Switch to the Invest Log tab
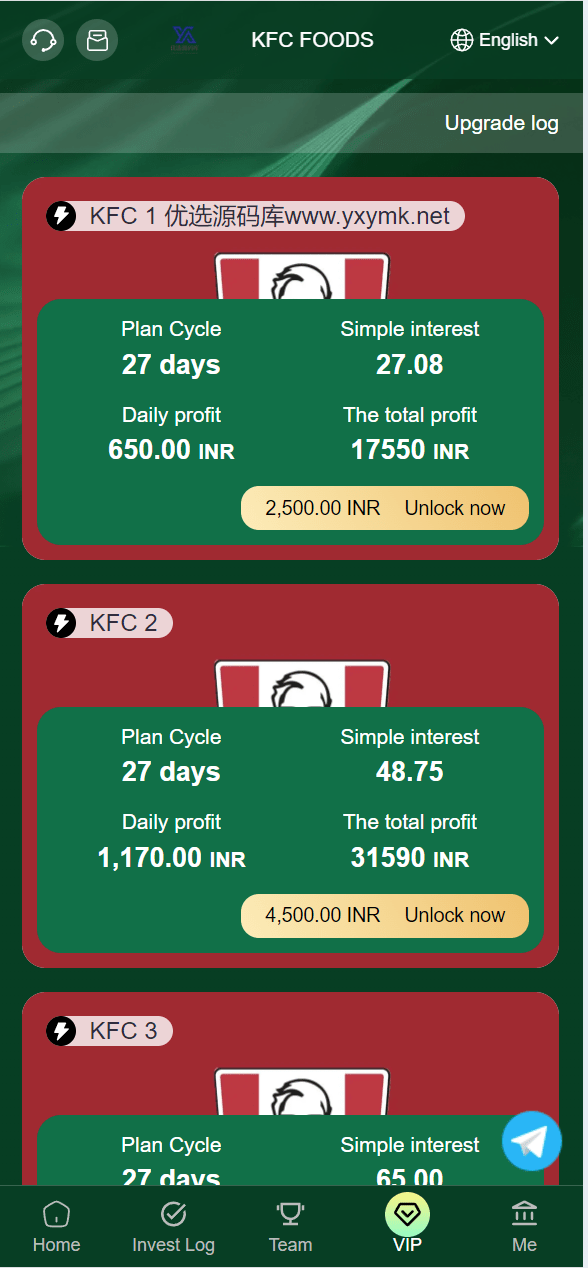This screenshot has width=588, height=1268. pyautogui.click(x=173, y=1227)
